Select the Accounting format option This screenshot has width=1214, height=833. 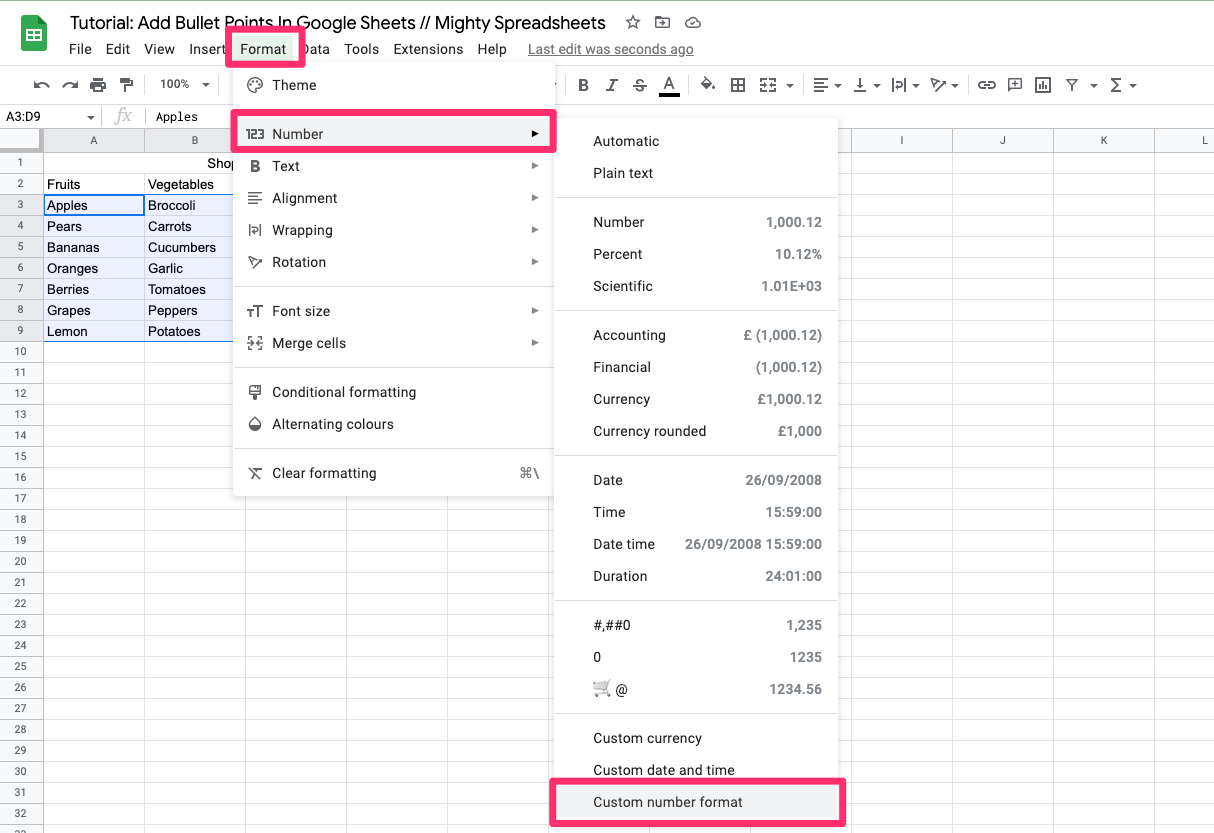pos(697,335)
